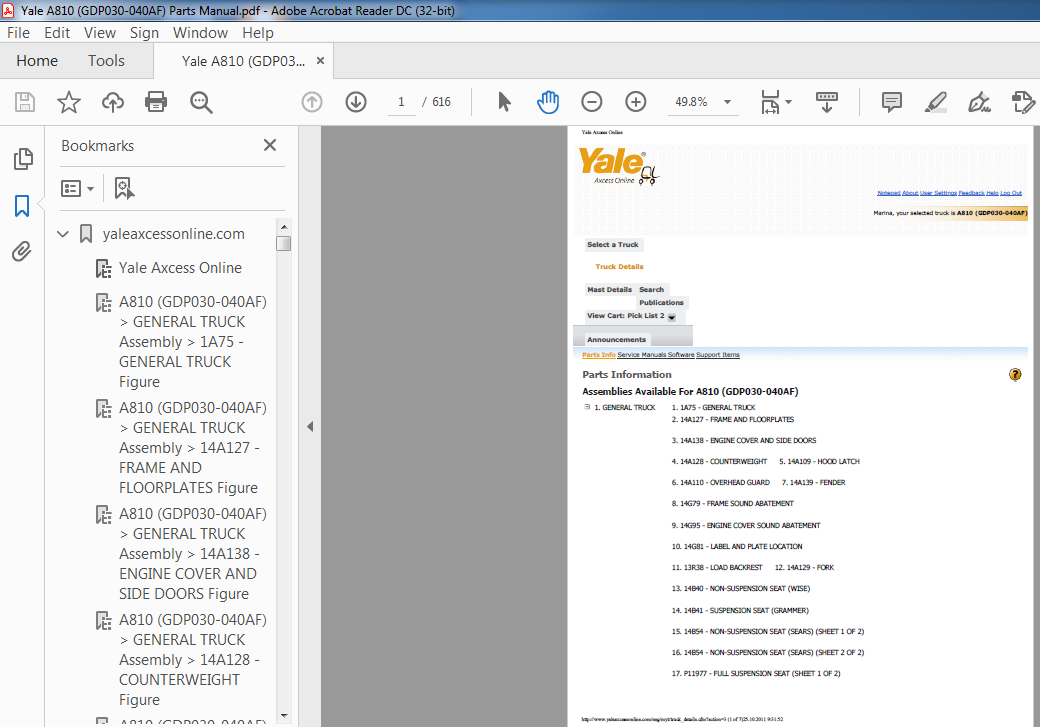Open the 14A138 ENGINE COVER bookmark
This screenshot has height=727, width=1040.
click(192, 554)
